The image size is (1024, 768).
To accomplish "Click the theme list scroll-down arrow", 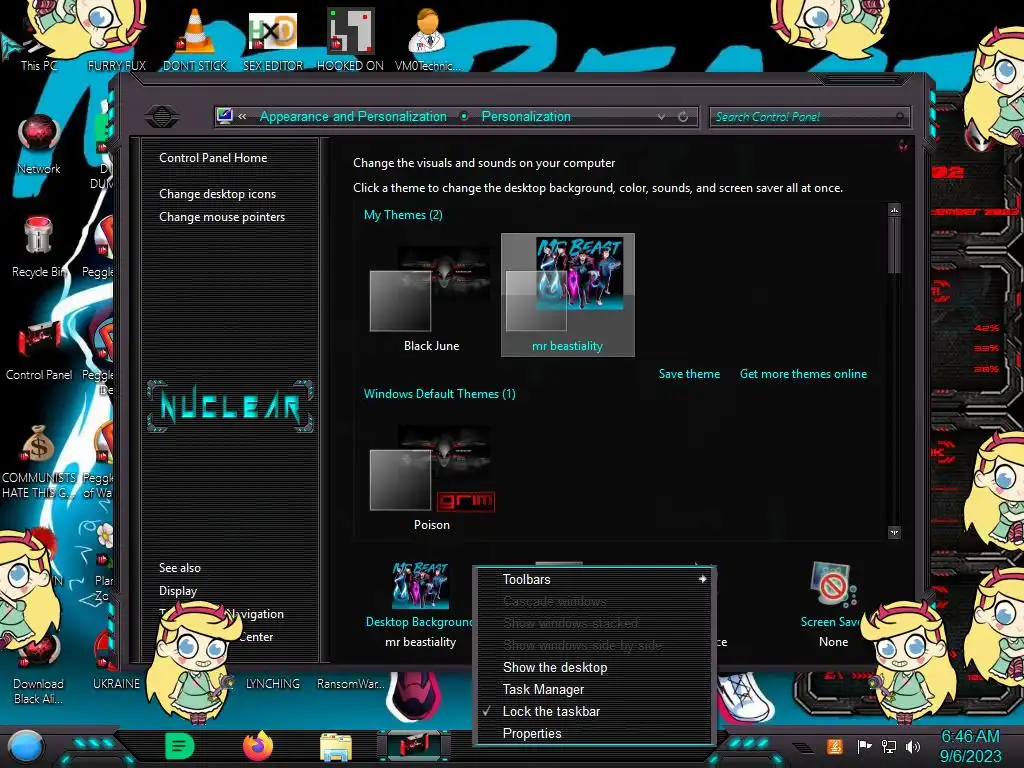I will (894, 532).
